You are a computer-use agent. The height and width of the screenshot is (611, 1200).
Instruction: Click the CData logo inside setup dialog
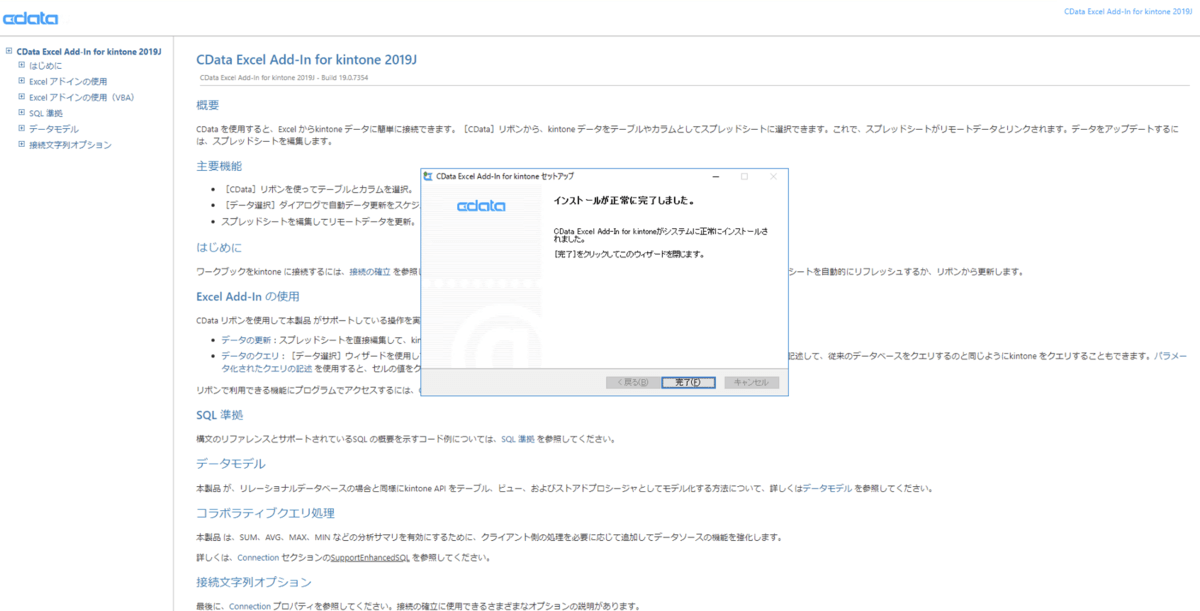coord(481,206)
